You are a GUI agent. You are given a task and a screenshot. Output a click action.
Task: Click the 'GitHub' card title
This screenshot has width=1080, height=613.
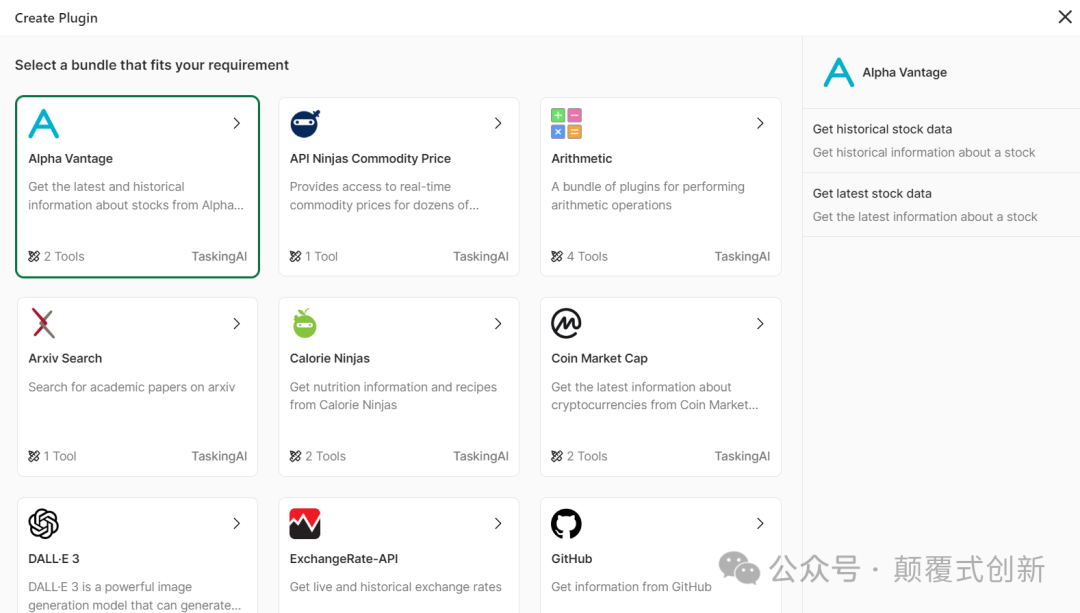(x=572, y=559)
